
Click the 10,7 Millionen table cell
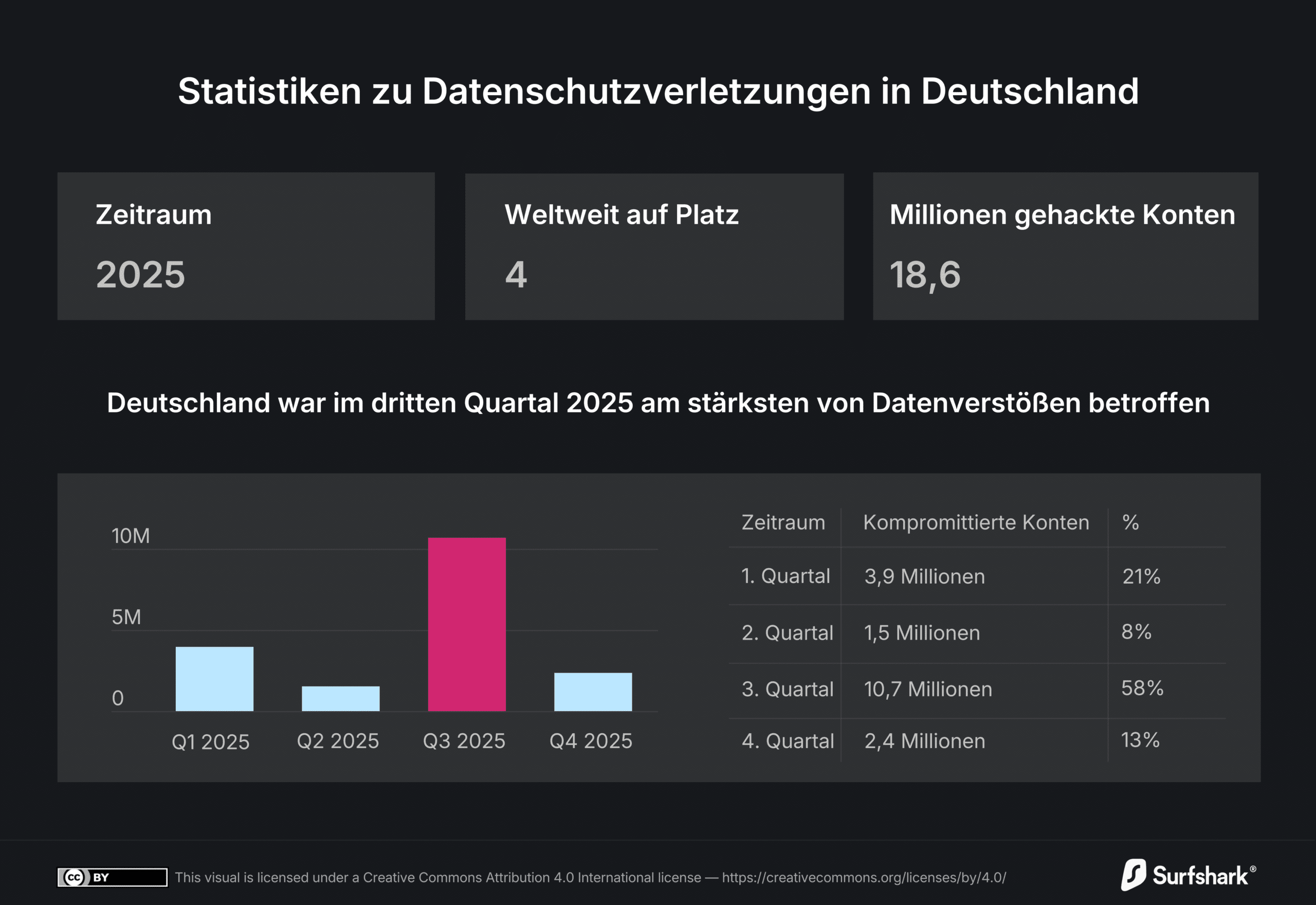928,689
